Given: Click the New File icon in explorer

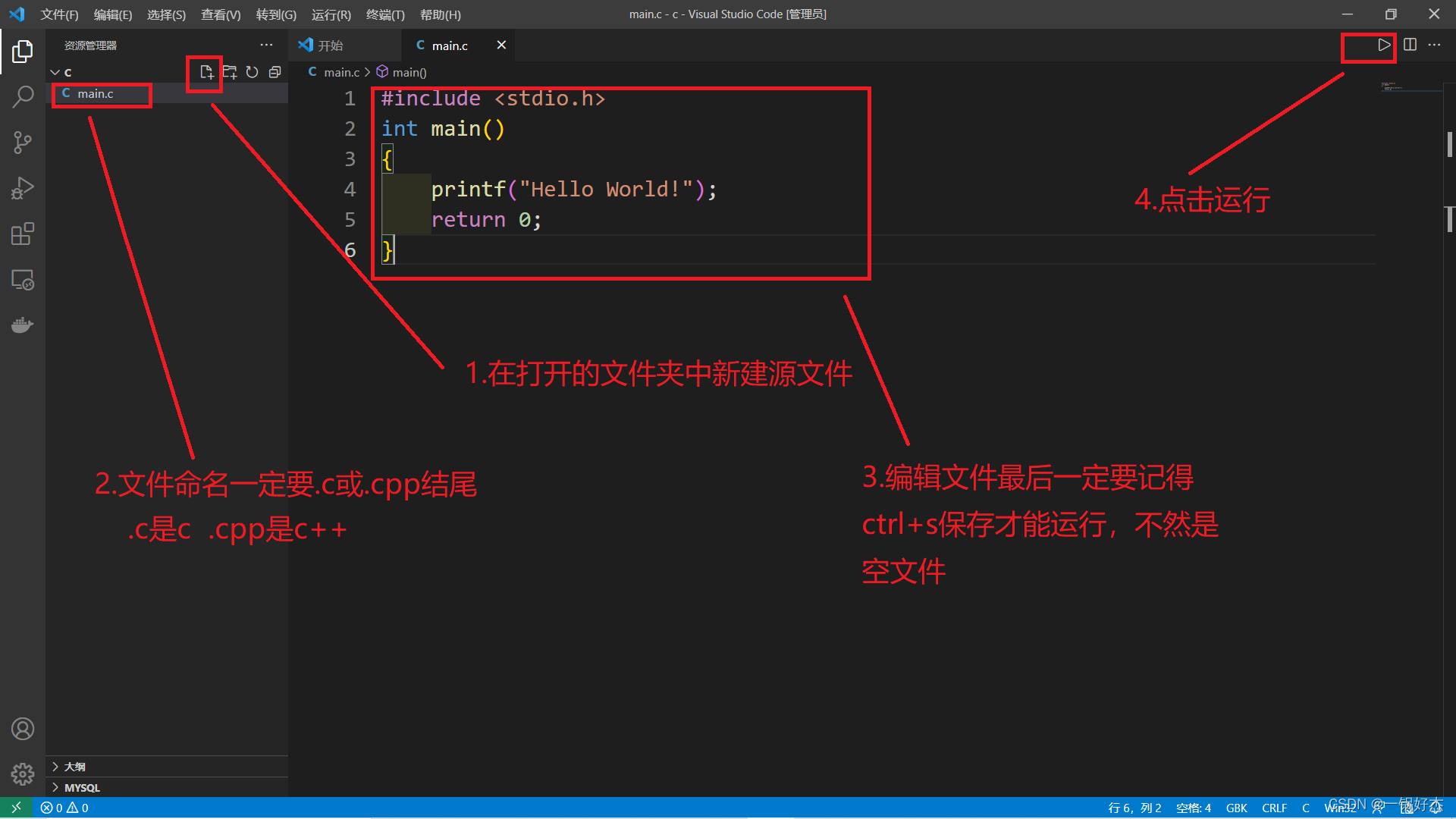Looking at the screenshot, I should pos(206,72).
